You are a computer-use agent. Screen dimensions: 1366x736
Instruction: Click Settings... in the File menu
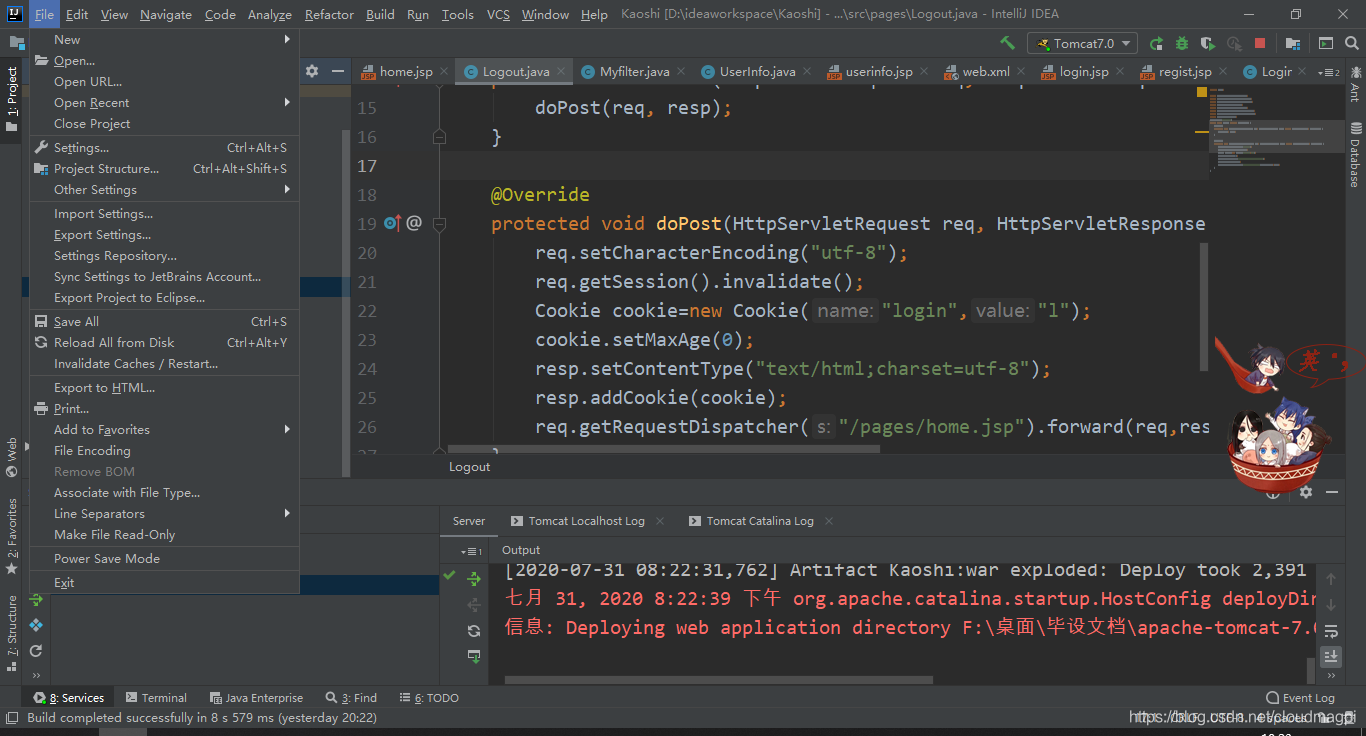point(165,147)
